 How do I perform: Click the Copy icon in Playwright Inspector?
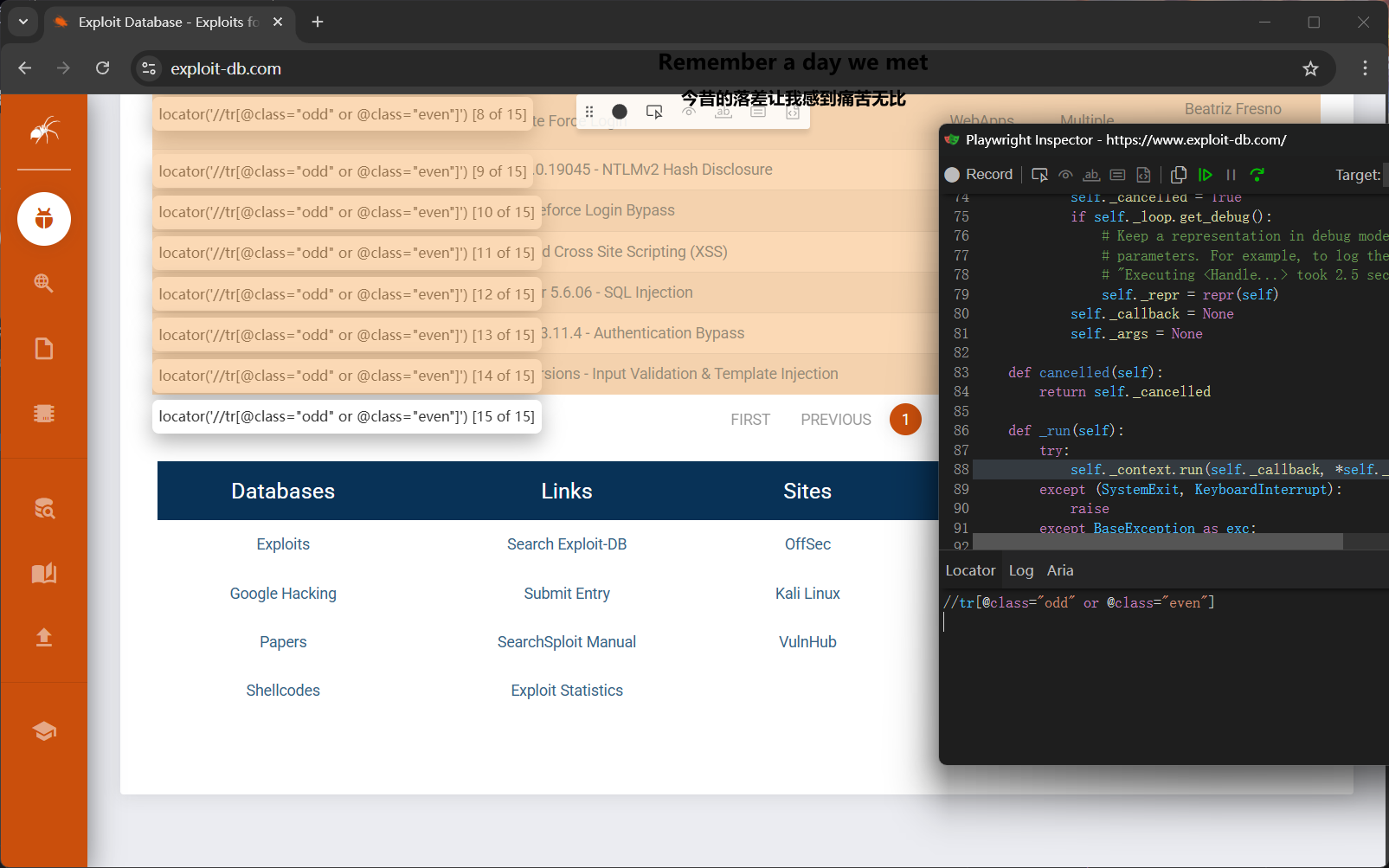pos(1179,175)
